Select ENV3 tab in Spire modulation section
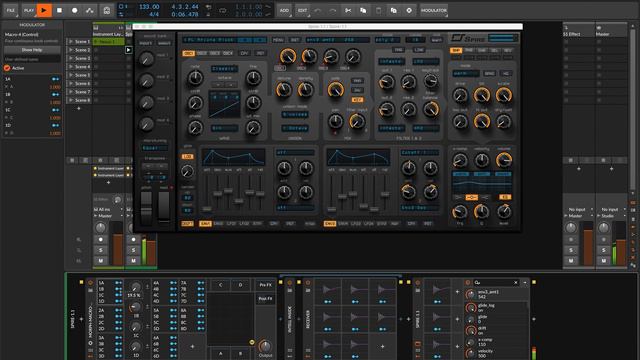This screenshot has height=360, width=640. (x=330, y=224)
